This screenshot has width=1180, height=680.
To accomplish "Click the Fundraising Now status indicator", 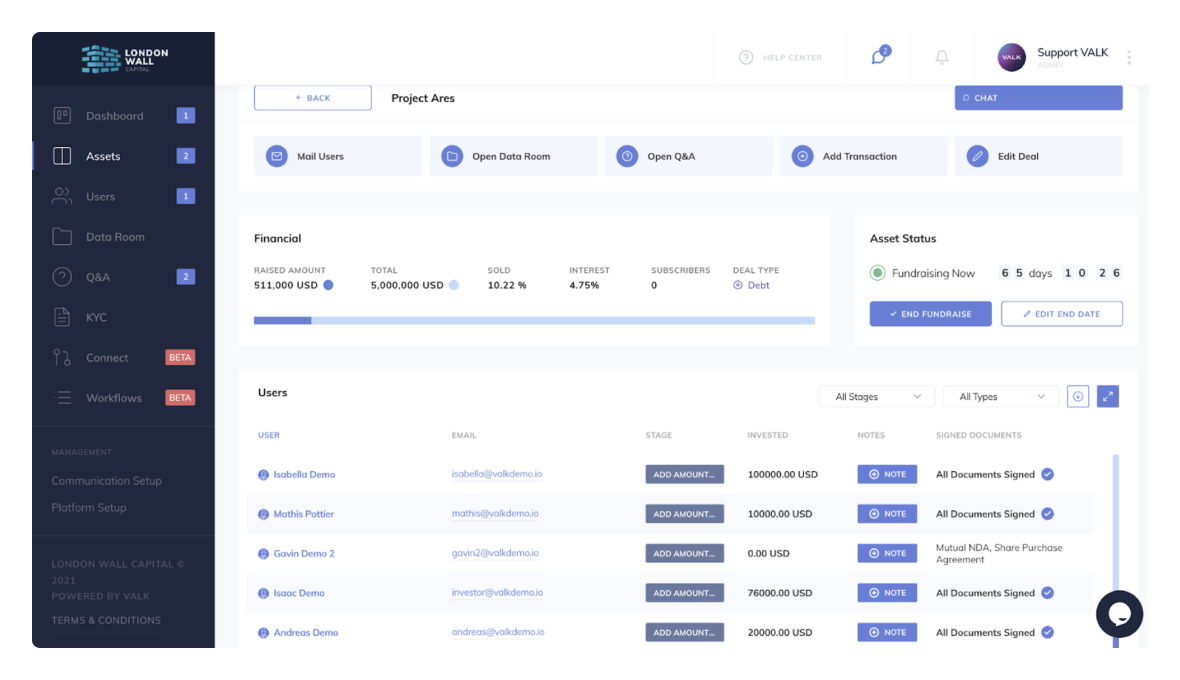I will (878, 273).
